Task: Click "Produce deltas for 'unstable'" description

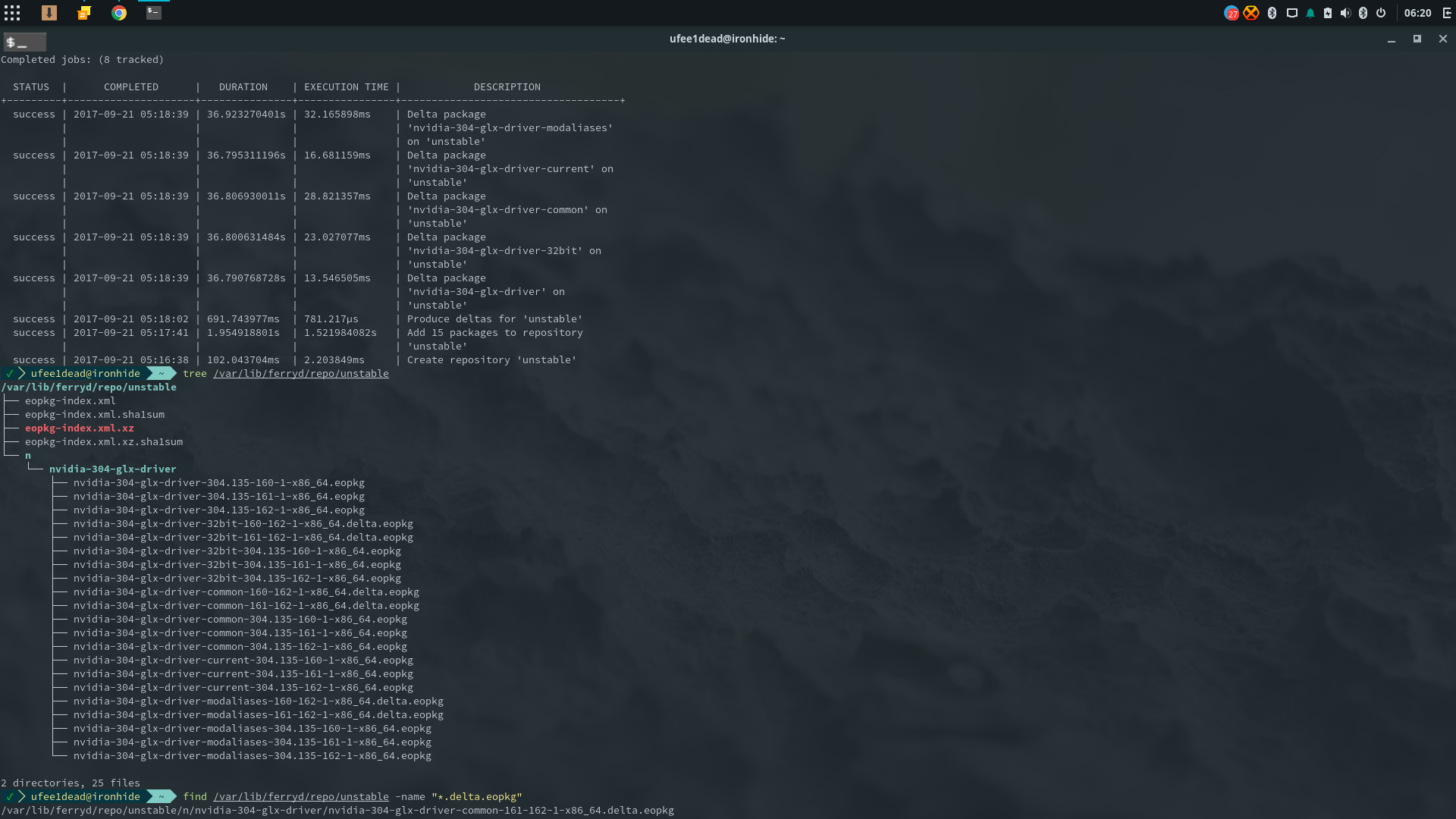Action: (495, 319)
